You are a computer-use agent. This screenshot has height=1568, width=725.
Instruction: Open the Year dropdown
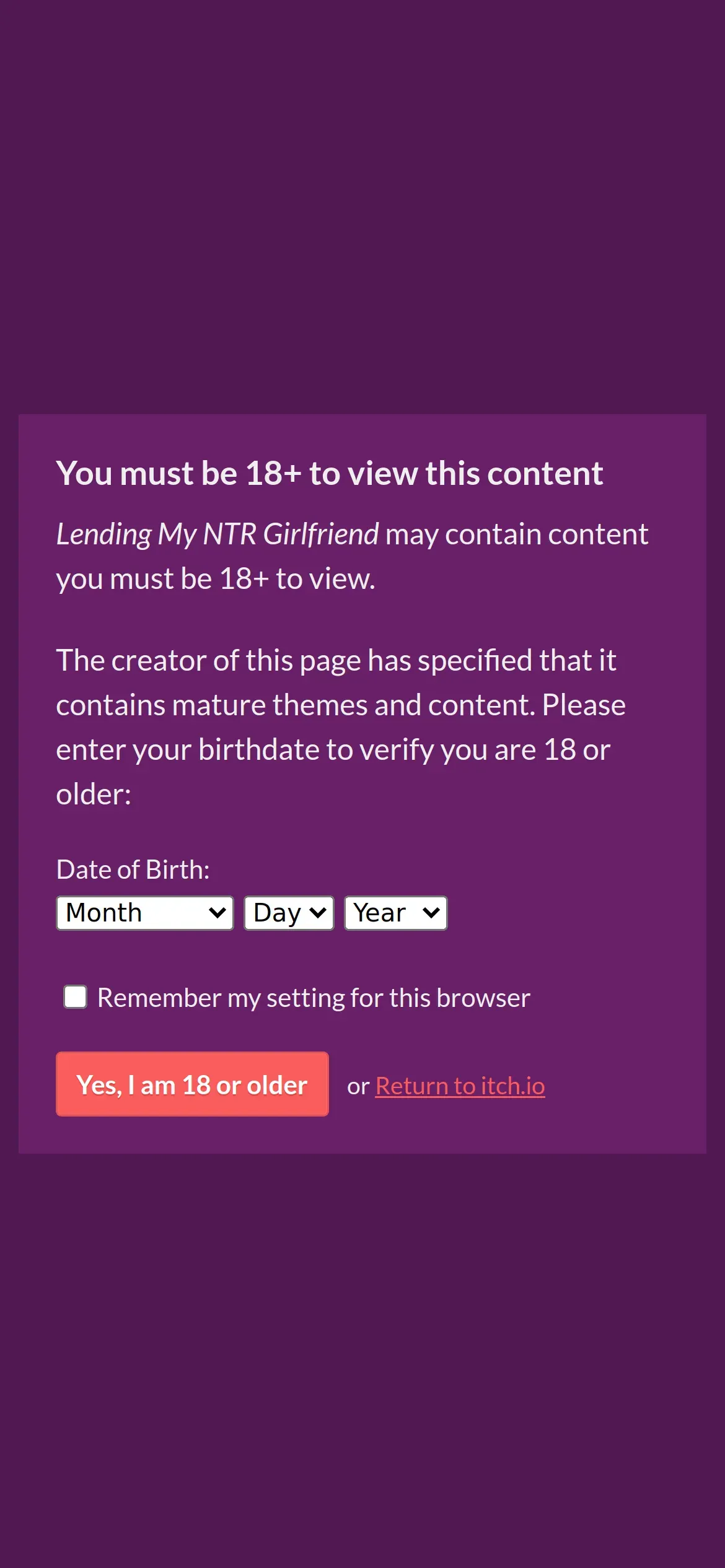coord(395,913)
